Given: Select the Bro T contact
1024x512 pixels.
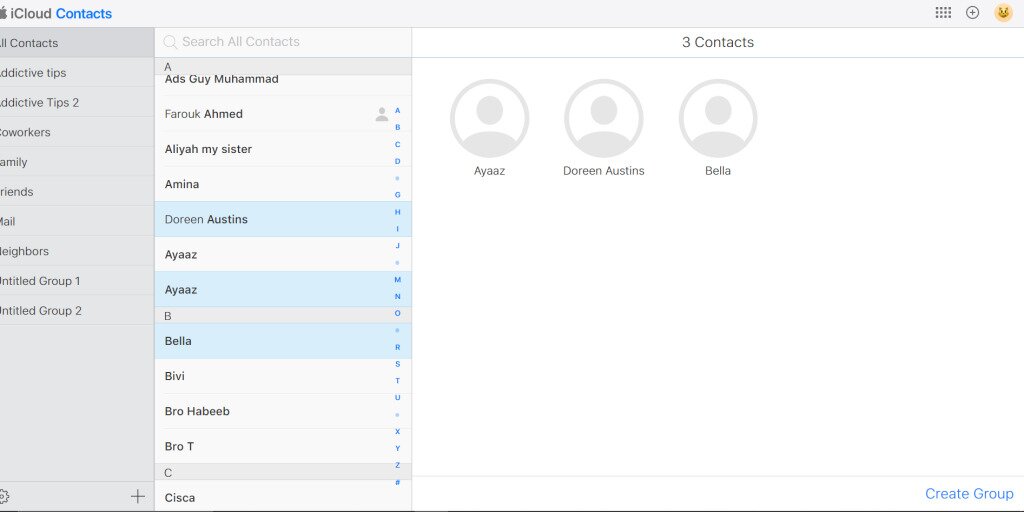Looking at the screenshot, I should coord(283,447).
